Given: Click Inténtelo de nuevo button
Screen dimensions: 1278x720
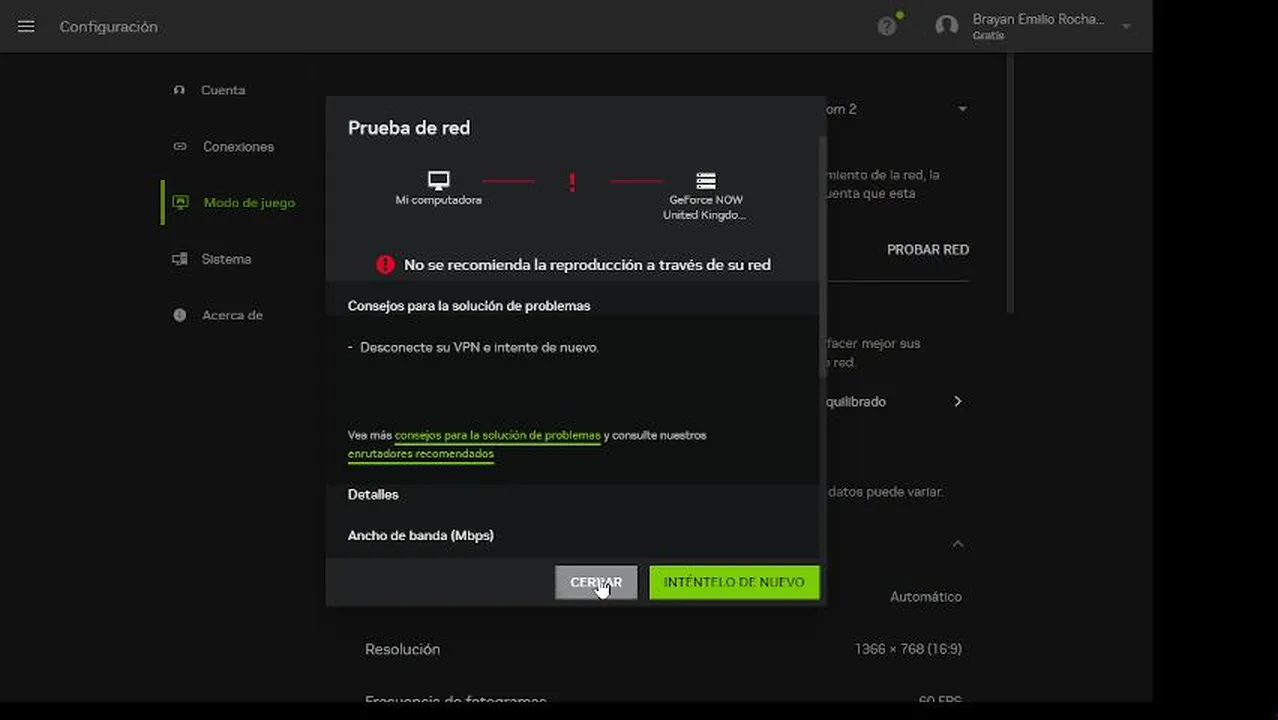Looking at the screenshot, I should 734,582.
